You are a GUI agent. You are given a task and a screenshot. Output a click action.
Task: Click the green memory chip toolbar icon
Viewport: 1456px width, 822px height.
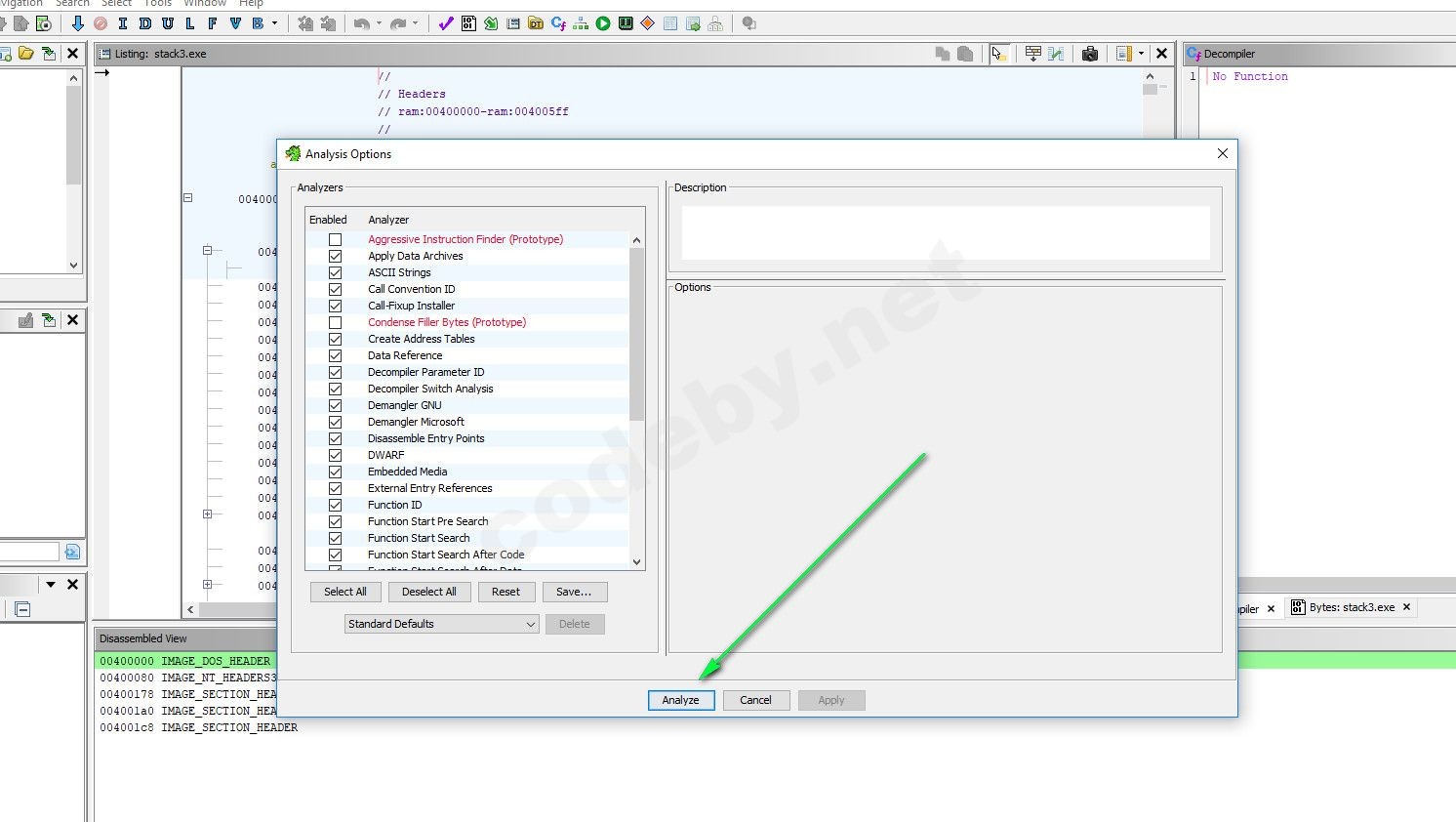click(626, 23)
